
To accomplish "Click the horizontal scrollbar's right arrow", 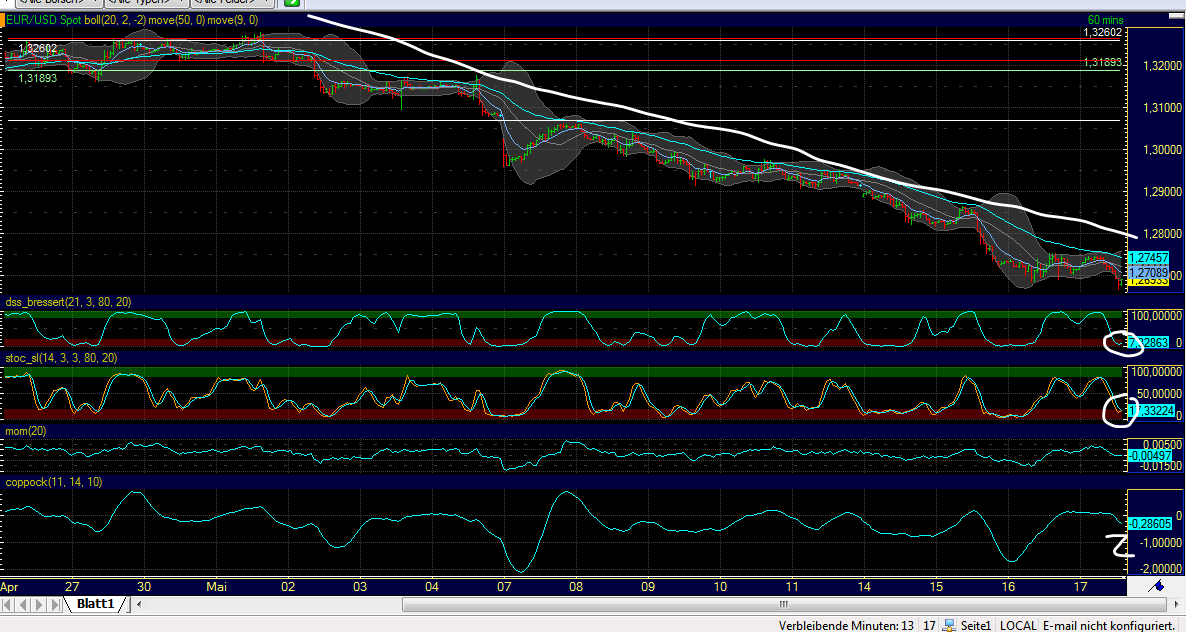I will click(x=1178, y=604).
